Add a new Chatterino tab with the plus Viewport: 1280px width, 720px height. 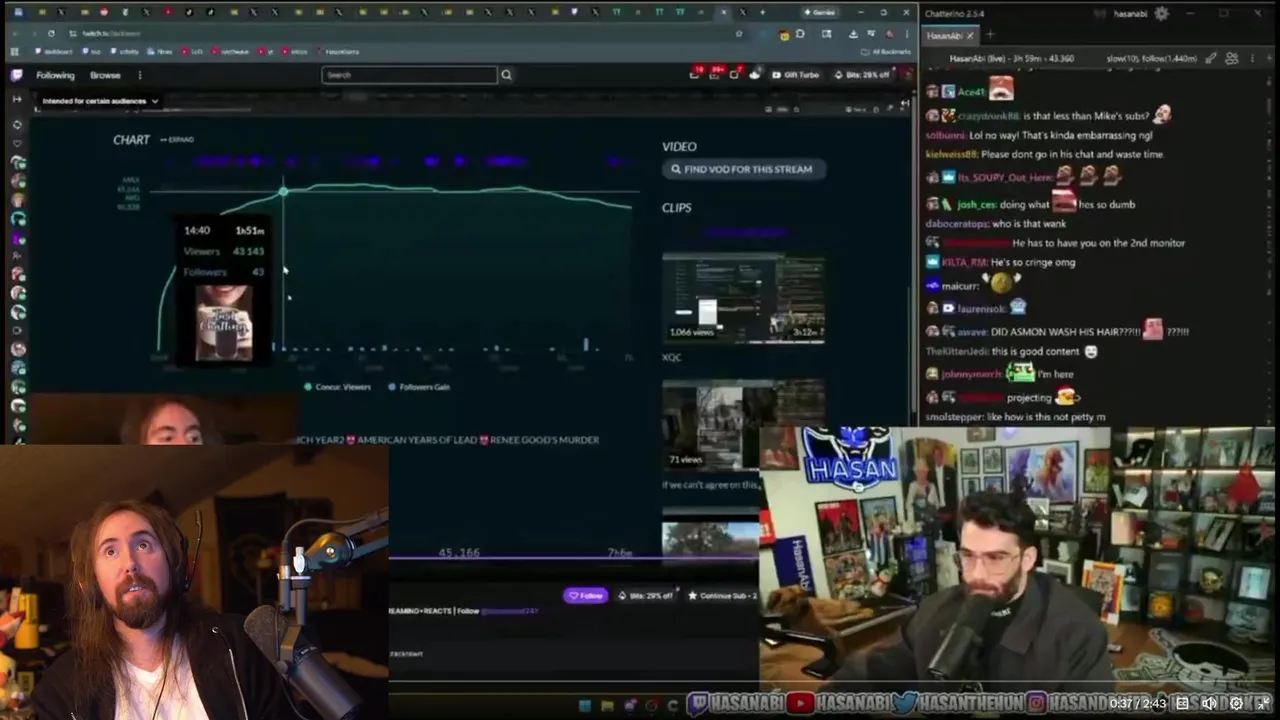point(990,35)
